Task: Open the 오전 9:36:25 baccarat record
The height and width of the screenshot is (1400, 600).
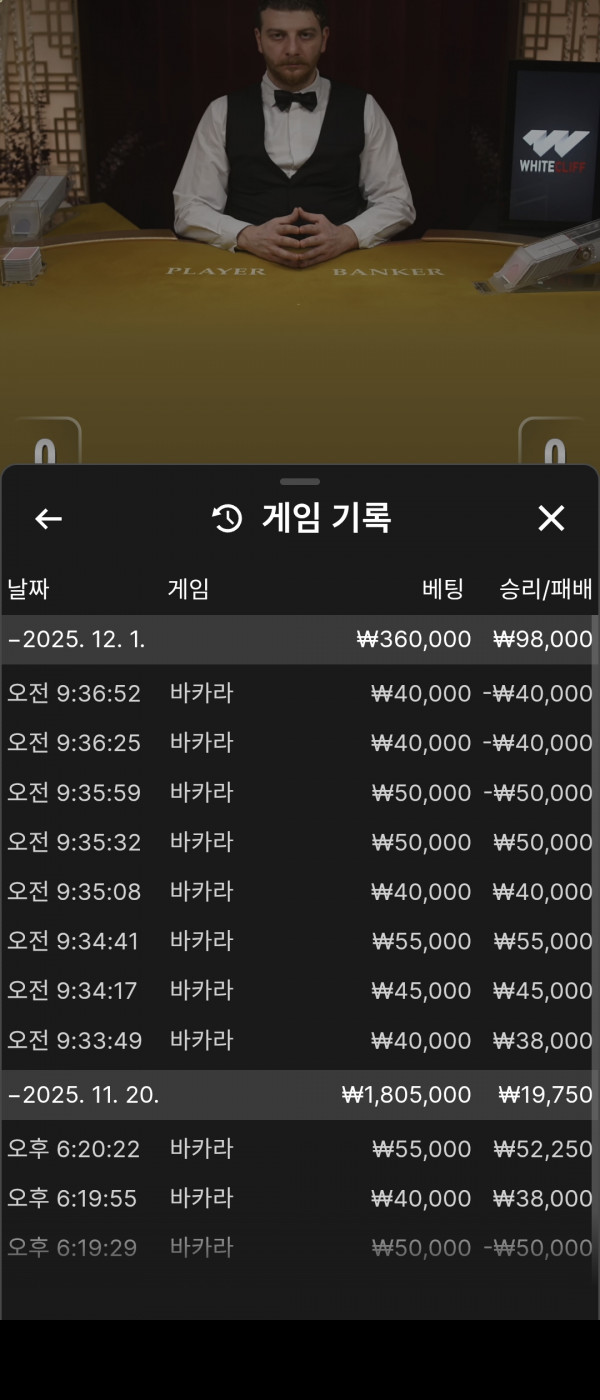Action: pos(300,743)
